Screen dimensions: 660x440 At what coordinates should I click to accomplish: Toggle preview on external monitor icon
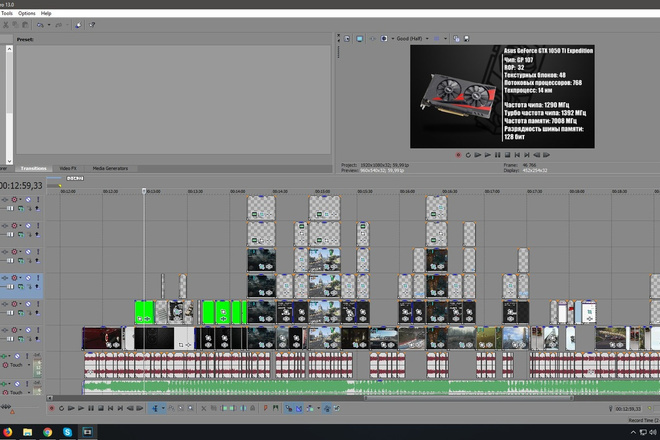tap(359, 38)
